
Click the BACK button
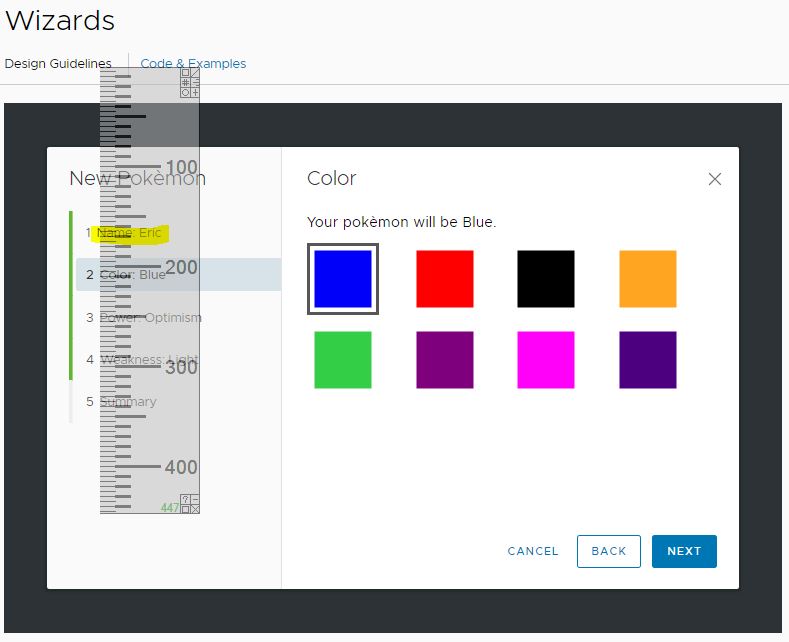tap(609, 551)
